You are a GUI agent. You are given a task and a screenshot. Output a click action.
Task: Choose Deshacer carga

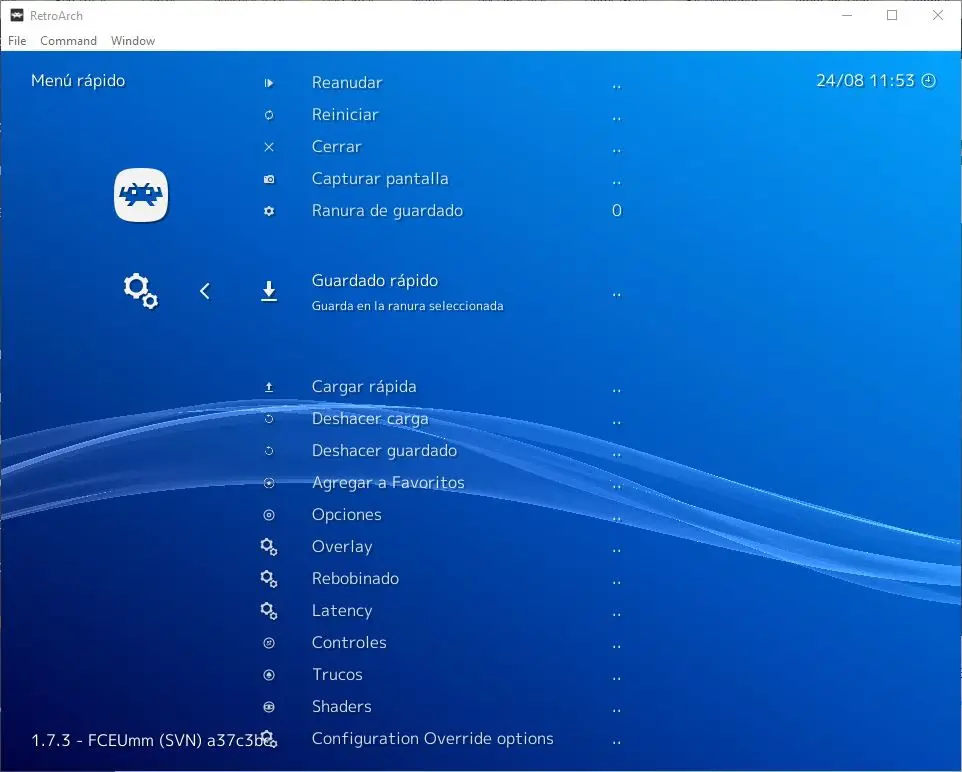[x=370, y=419]
